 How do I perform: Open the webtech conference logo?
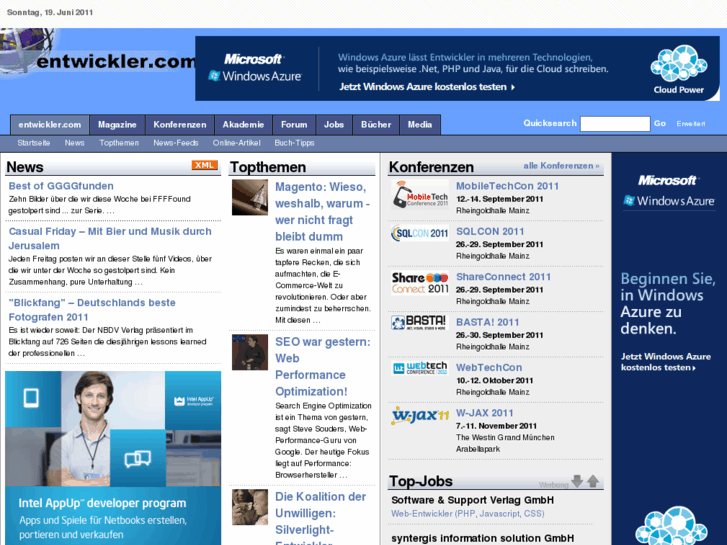(x=420, y=368)
